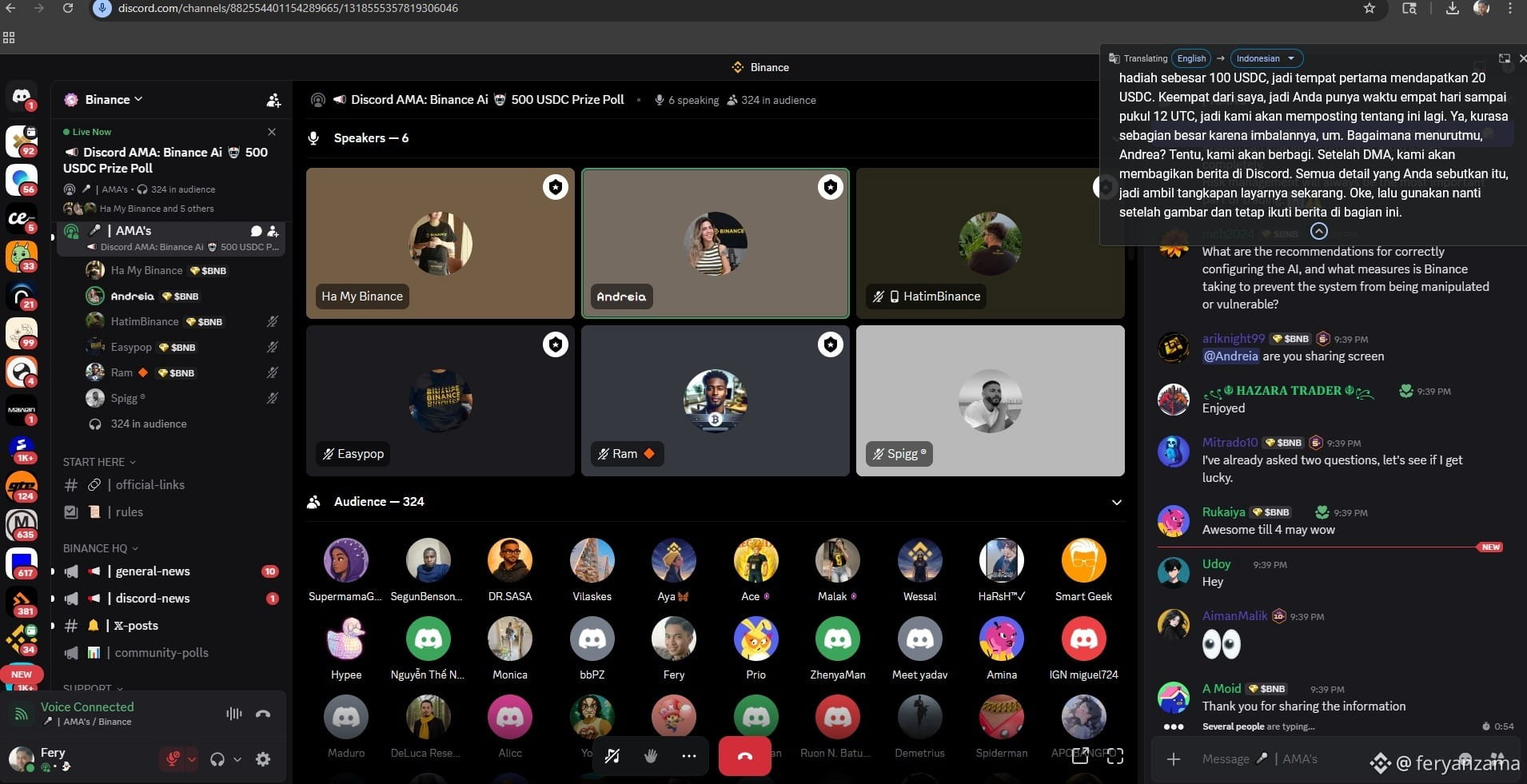The image size is (1527, 784).
Task: Pop out the stage view
Action: click(x=1080, y=756)
